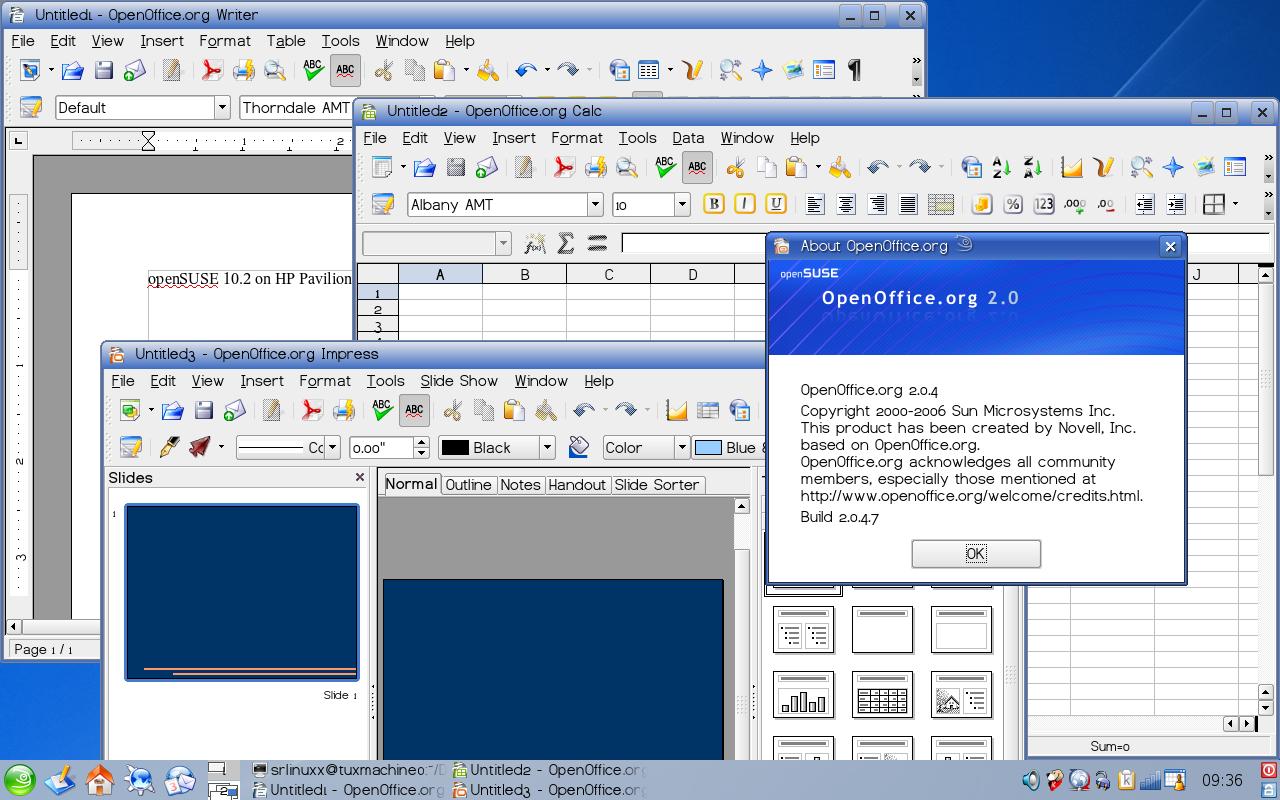Screen dimensions: 1280x800
Task: Click the Save icon in Writer's toolbar
Action: [104, 70]
